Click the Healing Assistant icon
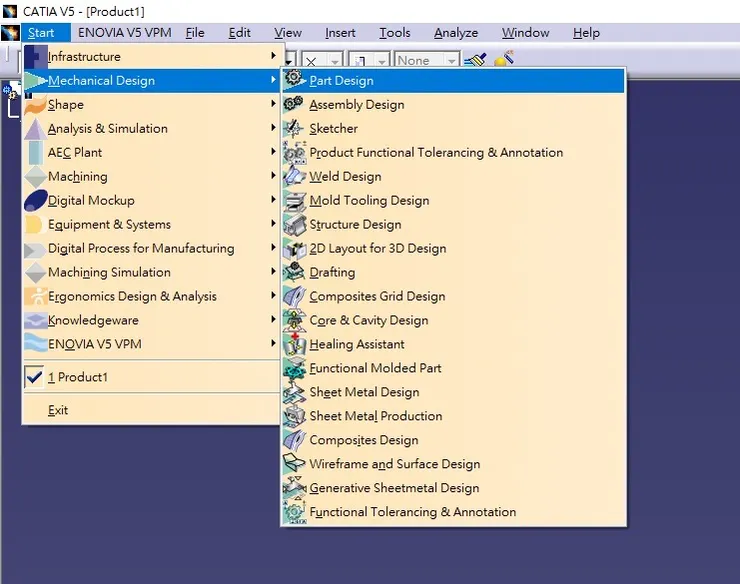 click(294, 344)
